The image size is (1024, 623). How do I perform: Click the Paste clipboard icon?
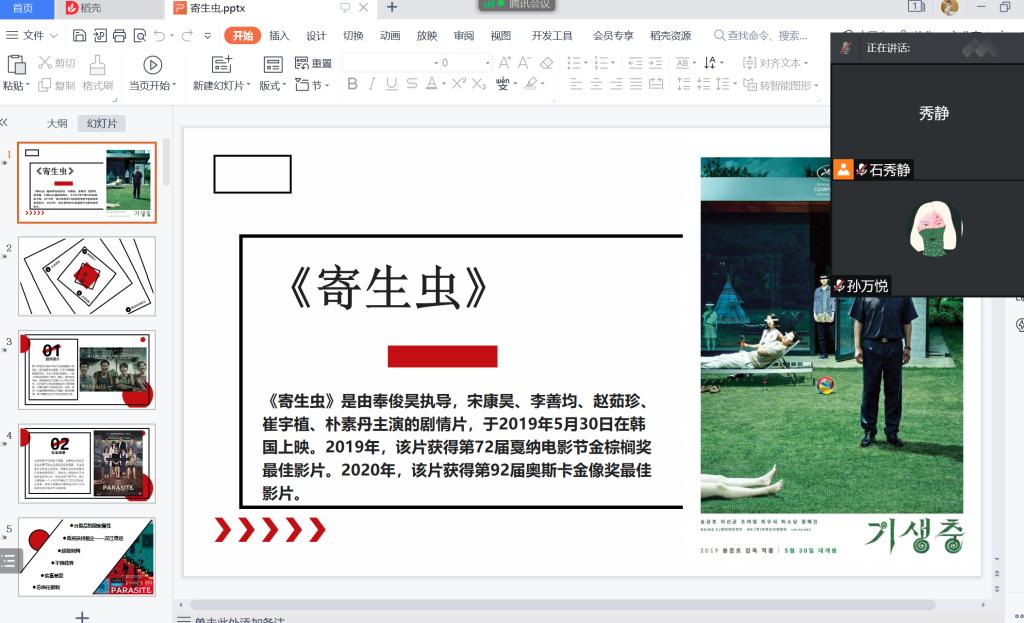16,64
